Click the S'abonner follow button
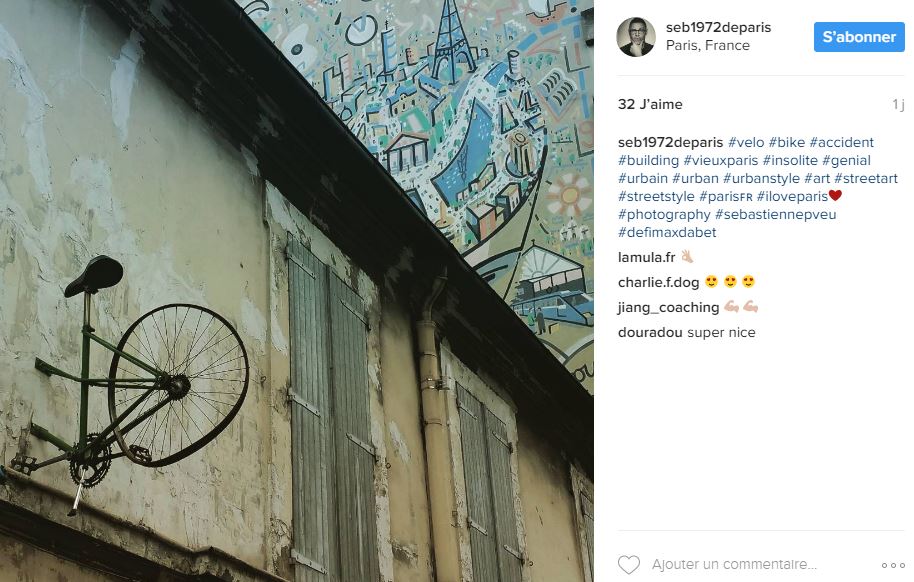Viewport: 914px width, 582px height. click(x=859, y=37)
